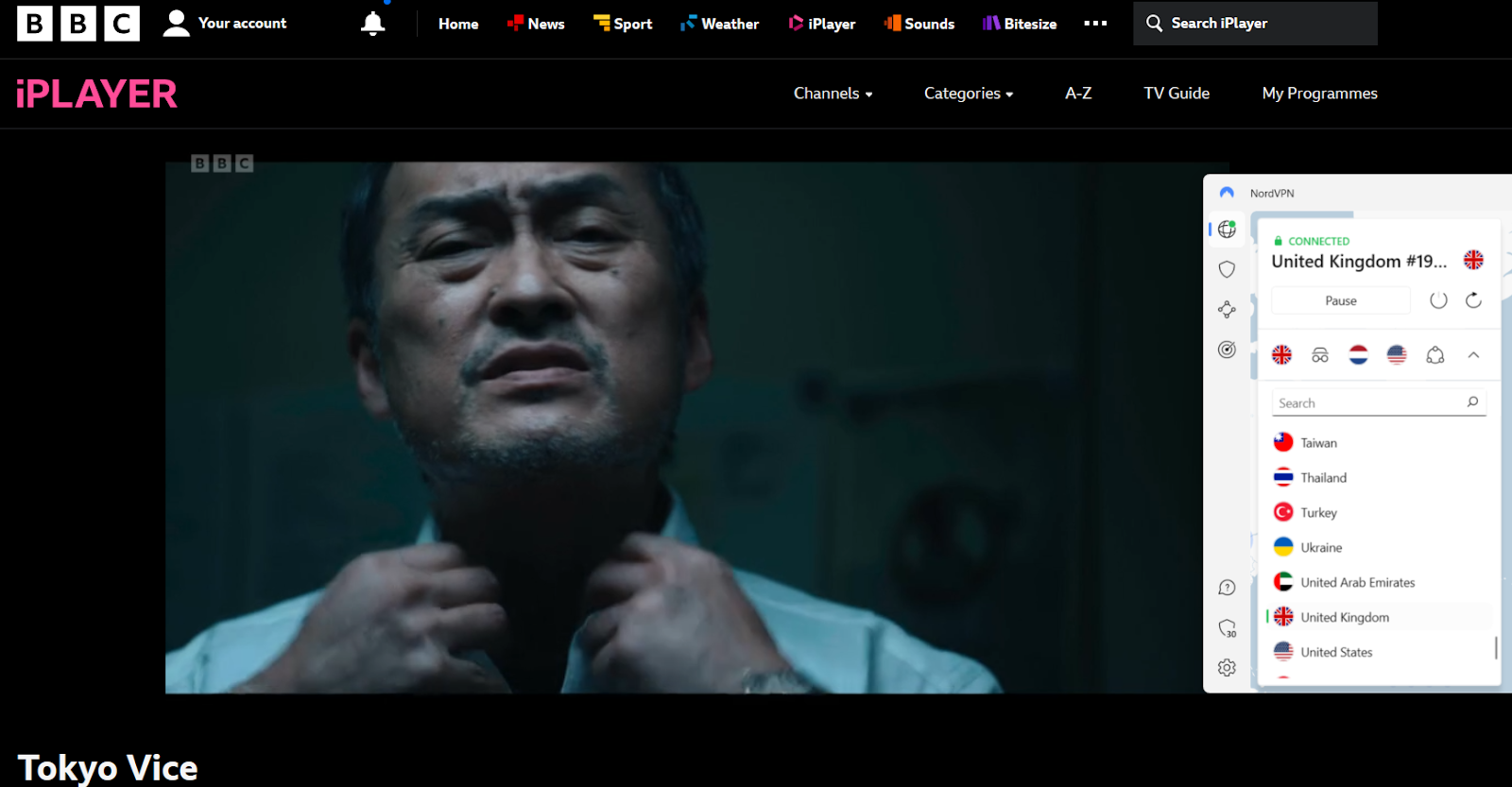1512x787 pixels.
Task: Open My Programmes
Action: 1320,94
